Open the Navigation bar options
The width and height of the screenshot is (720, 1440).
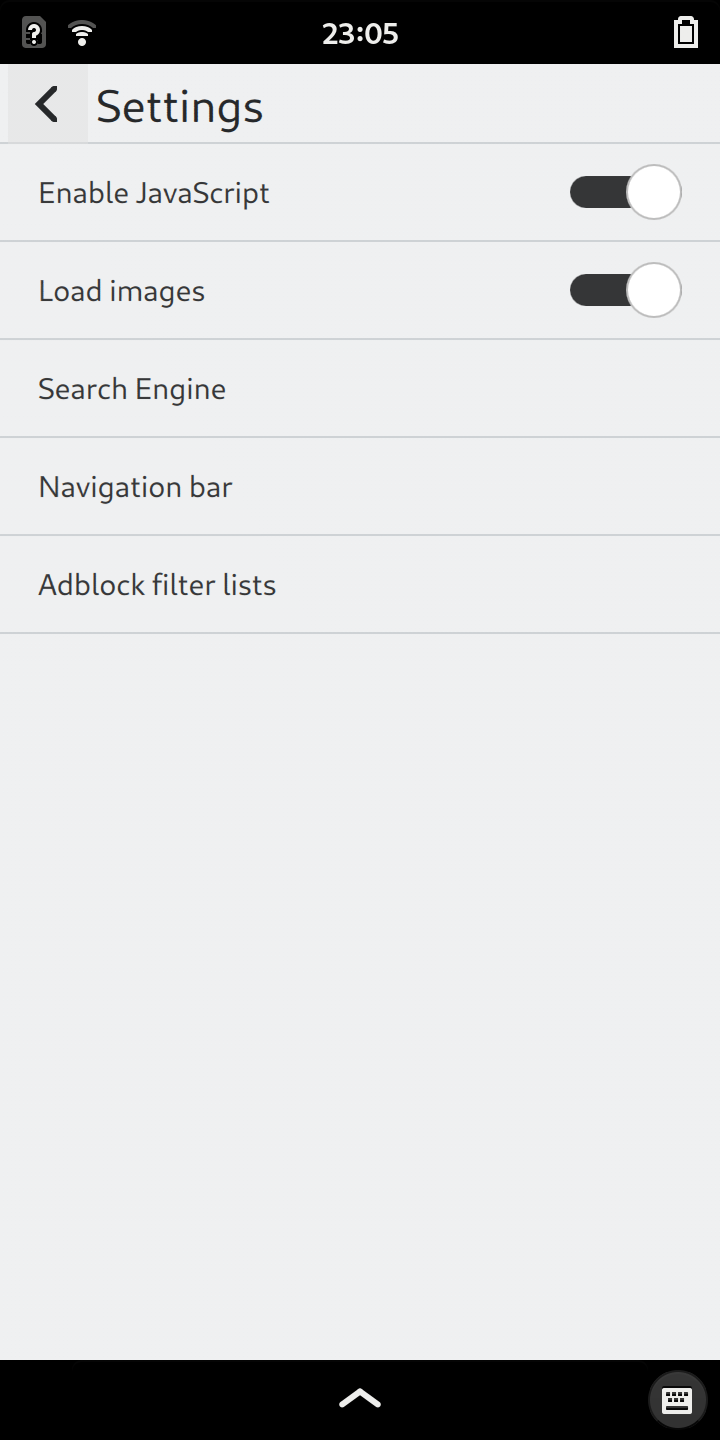pos(135,487)
